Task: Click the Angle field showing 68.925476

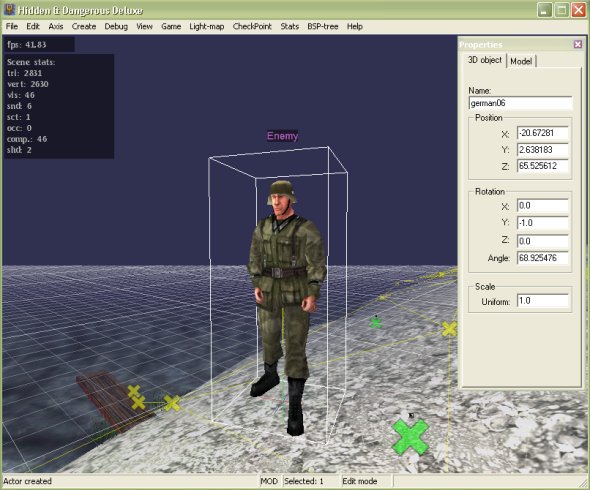Action: (x=542, y=258)
